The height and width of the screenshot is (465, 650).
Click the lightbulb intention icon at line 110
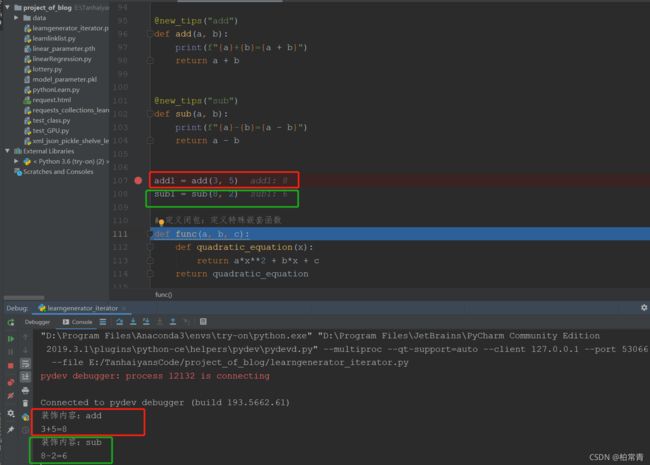[x=161, y=223]
